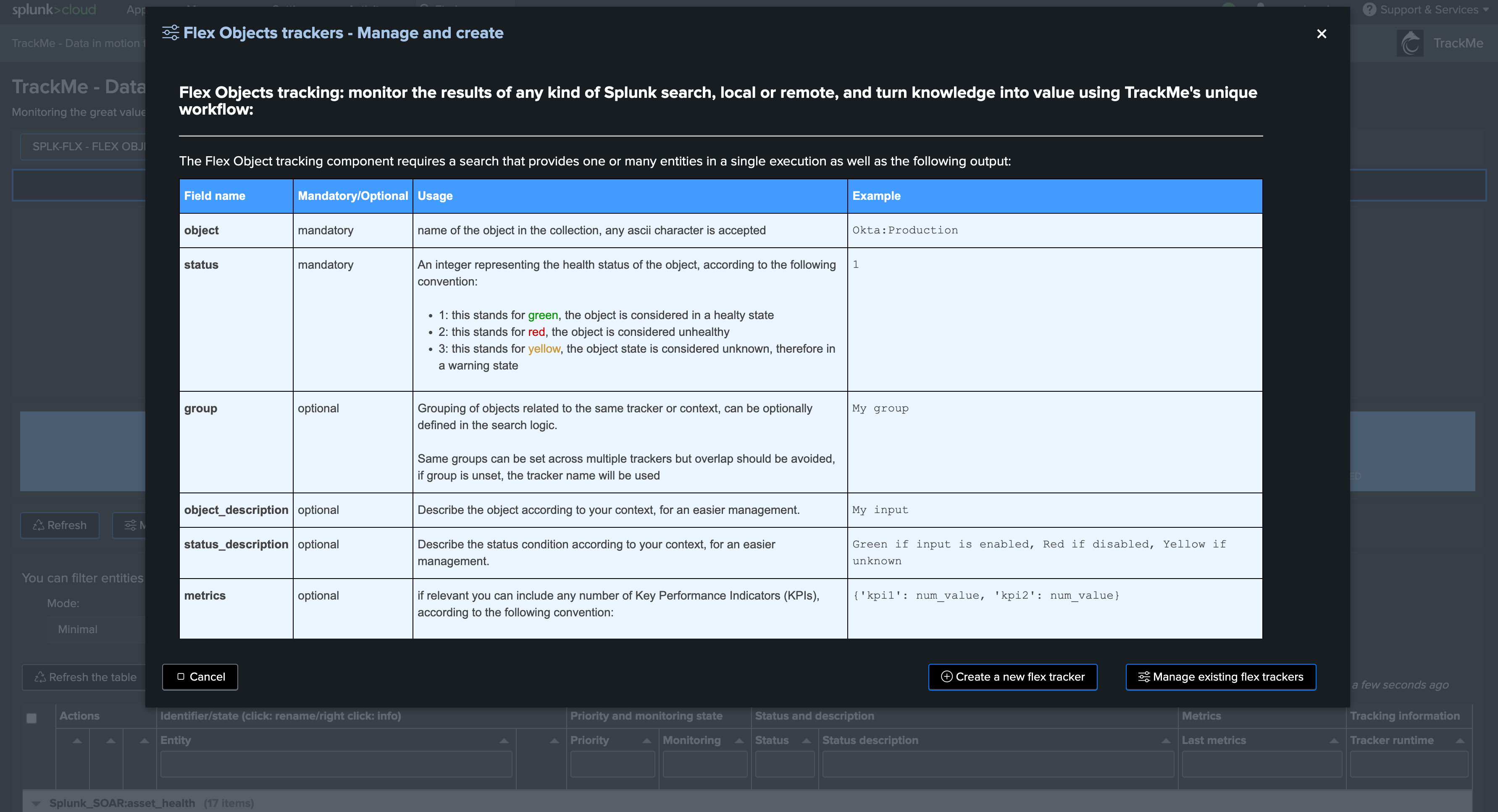
Task: Sort by Last metrics column arrow
Action: pos(1334,741)
